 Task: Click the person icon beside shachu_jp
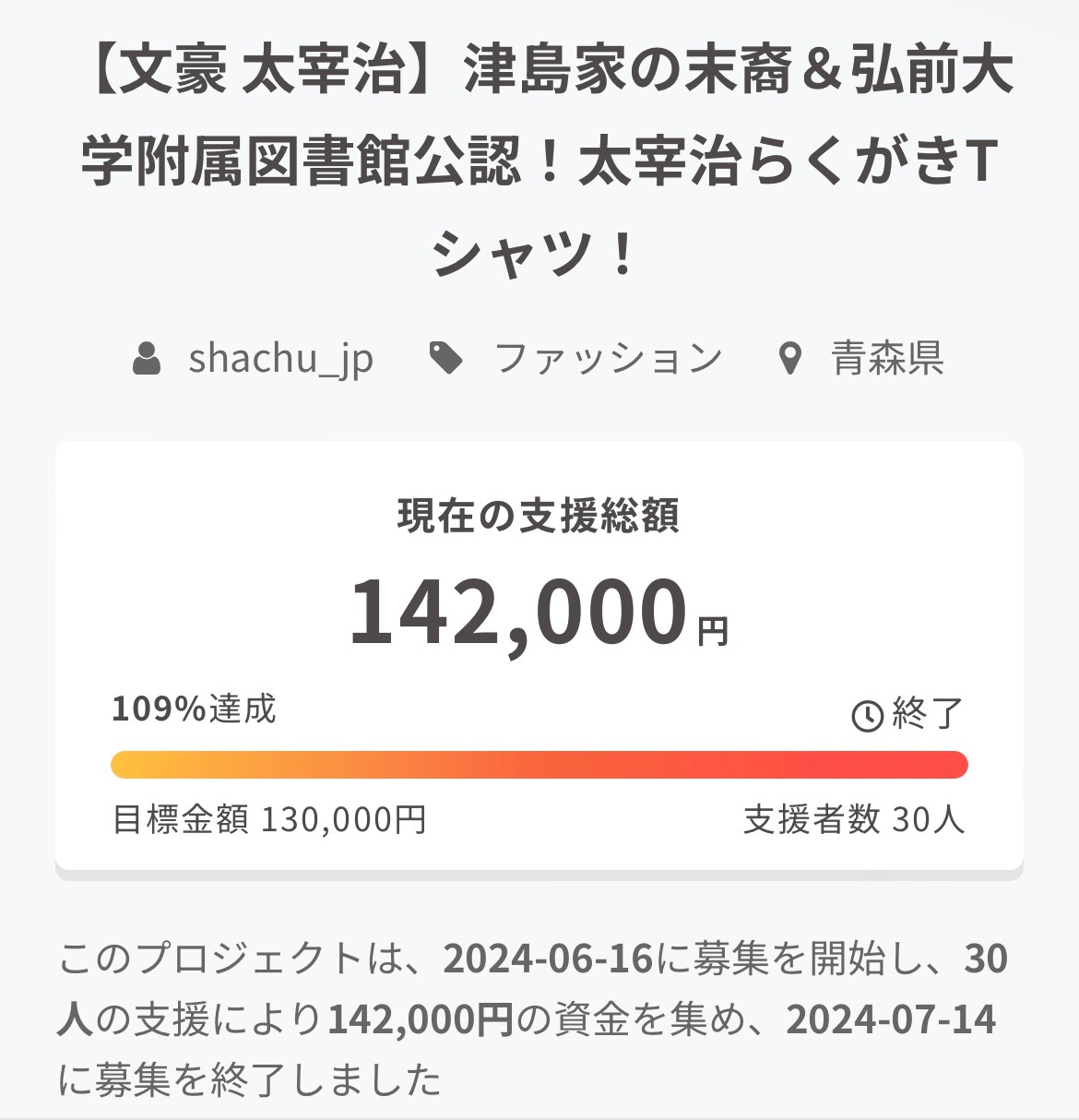click(x=147, y=358)
